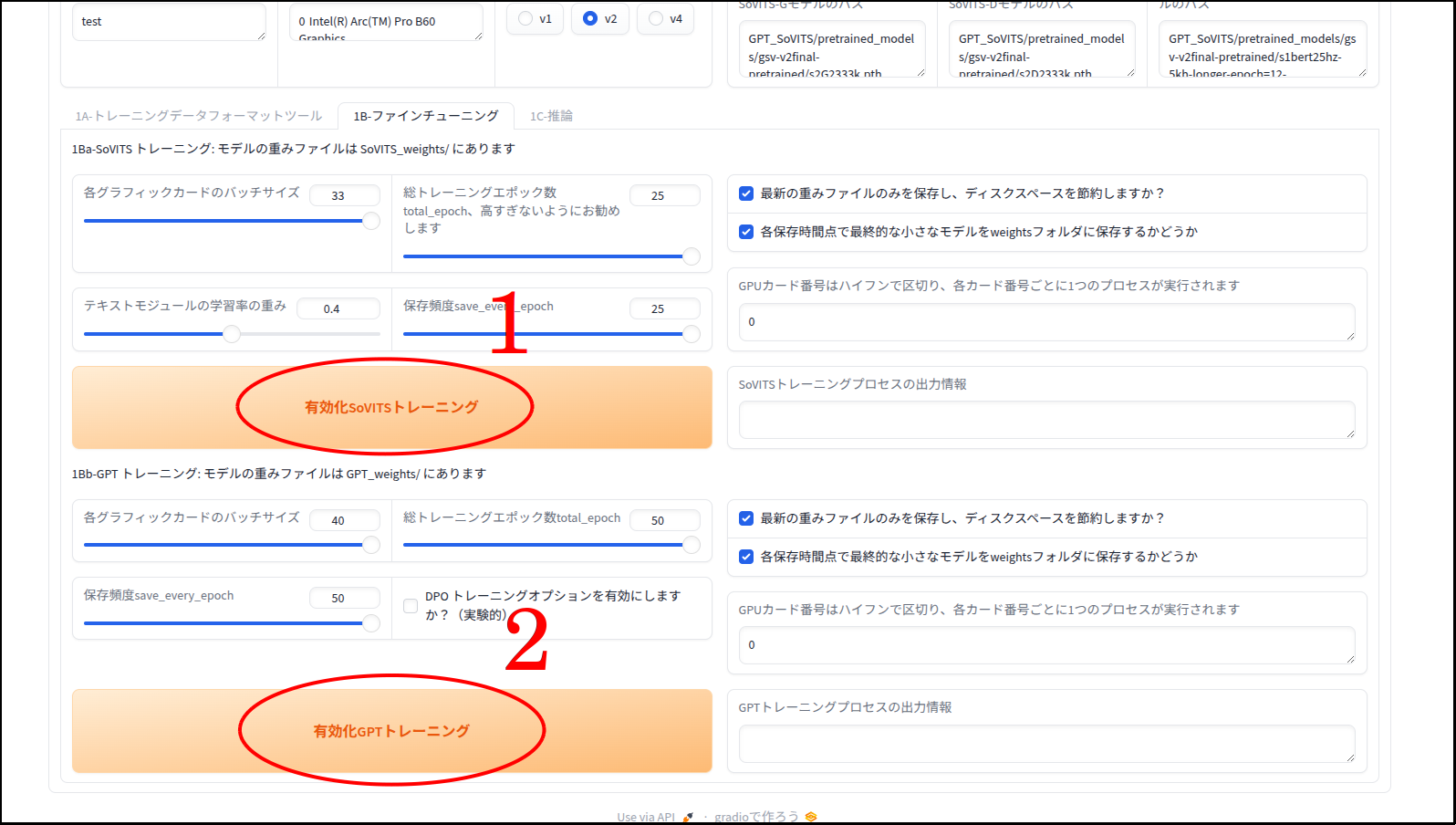Choose the v4 version radio option

656,18
